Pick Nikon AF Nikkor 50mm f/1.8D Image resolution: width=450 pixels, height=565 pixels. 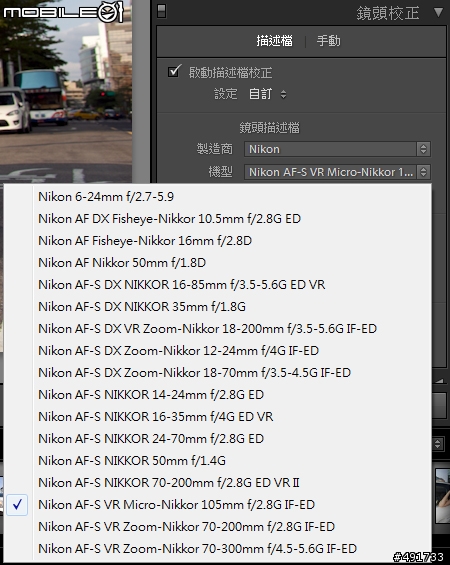point(218,263)
